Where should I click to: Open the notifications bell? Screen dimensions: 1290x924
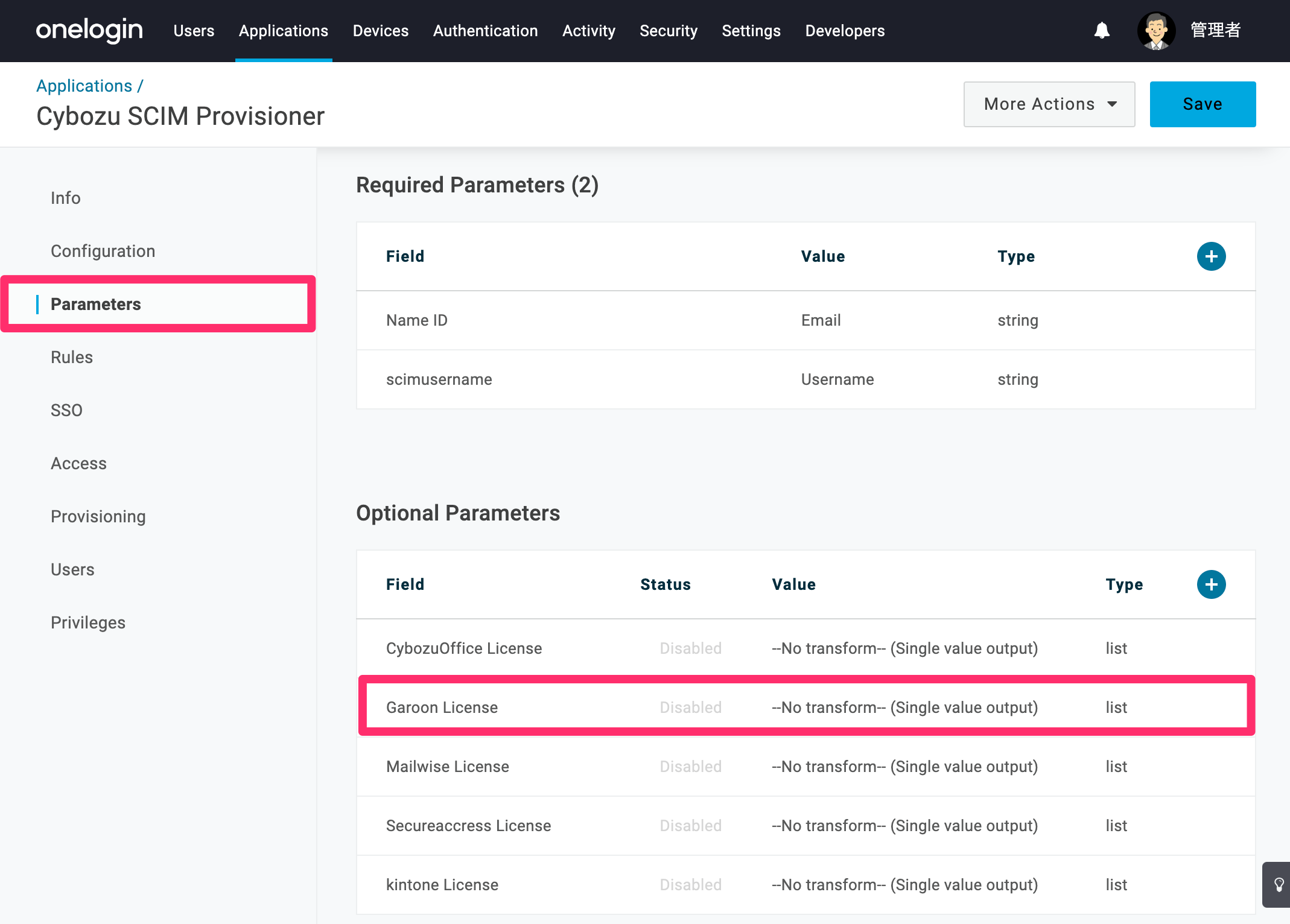tap(1102, 30)
